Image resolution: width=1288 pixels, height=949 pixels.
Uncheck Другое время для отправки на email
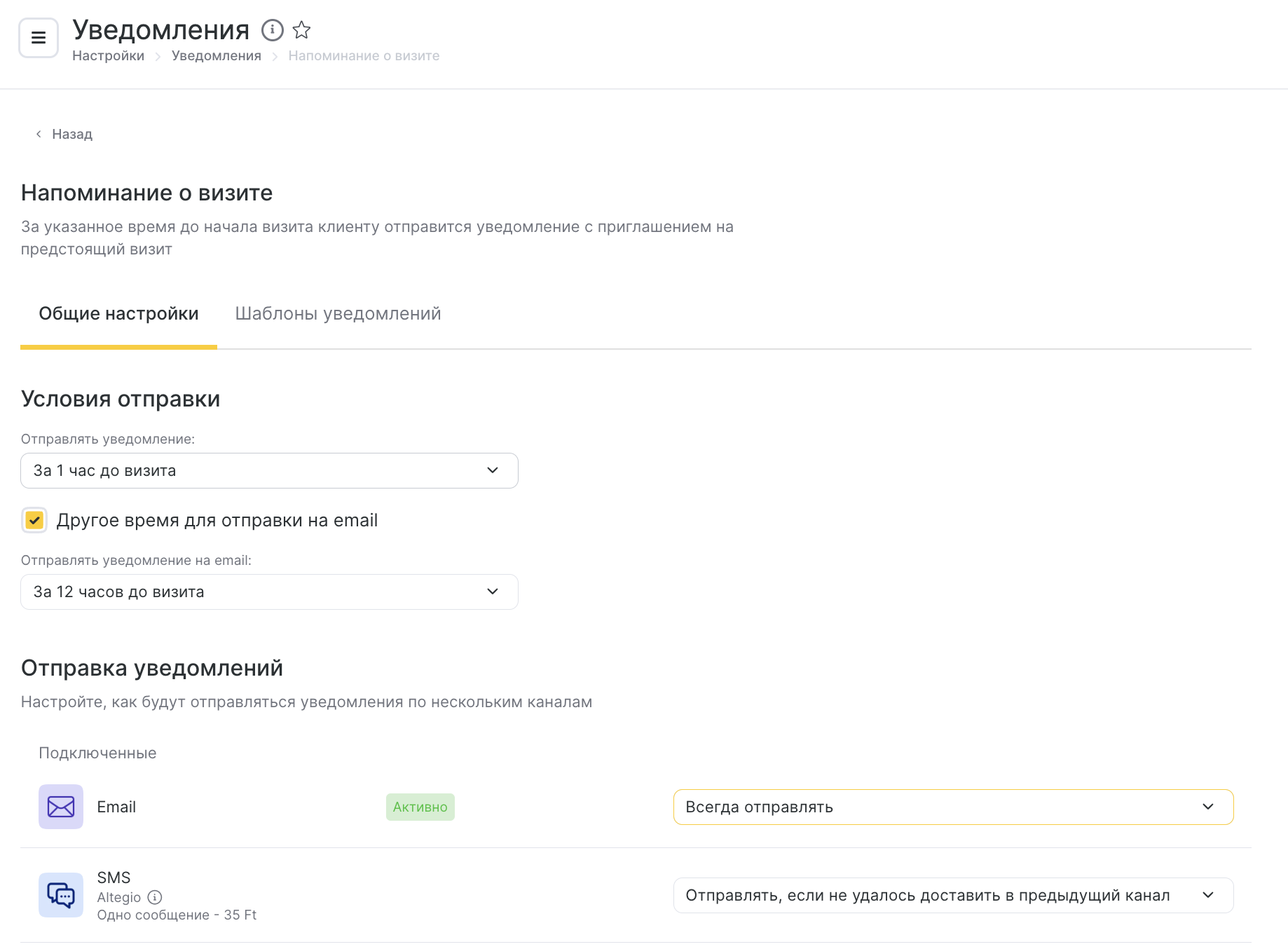click(x=34, y=520)
